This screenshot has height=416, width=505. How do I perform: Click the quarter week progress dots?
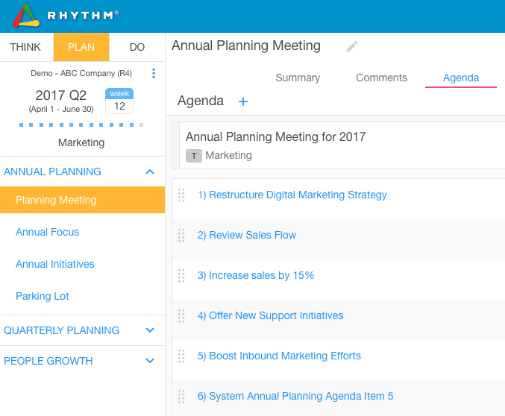click(x=81, y=125)
